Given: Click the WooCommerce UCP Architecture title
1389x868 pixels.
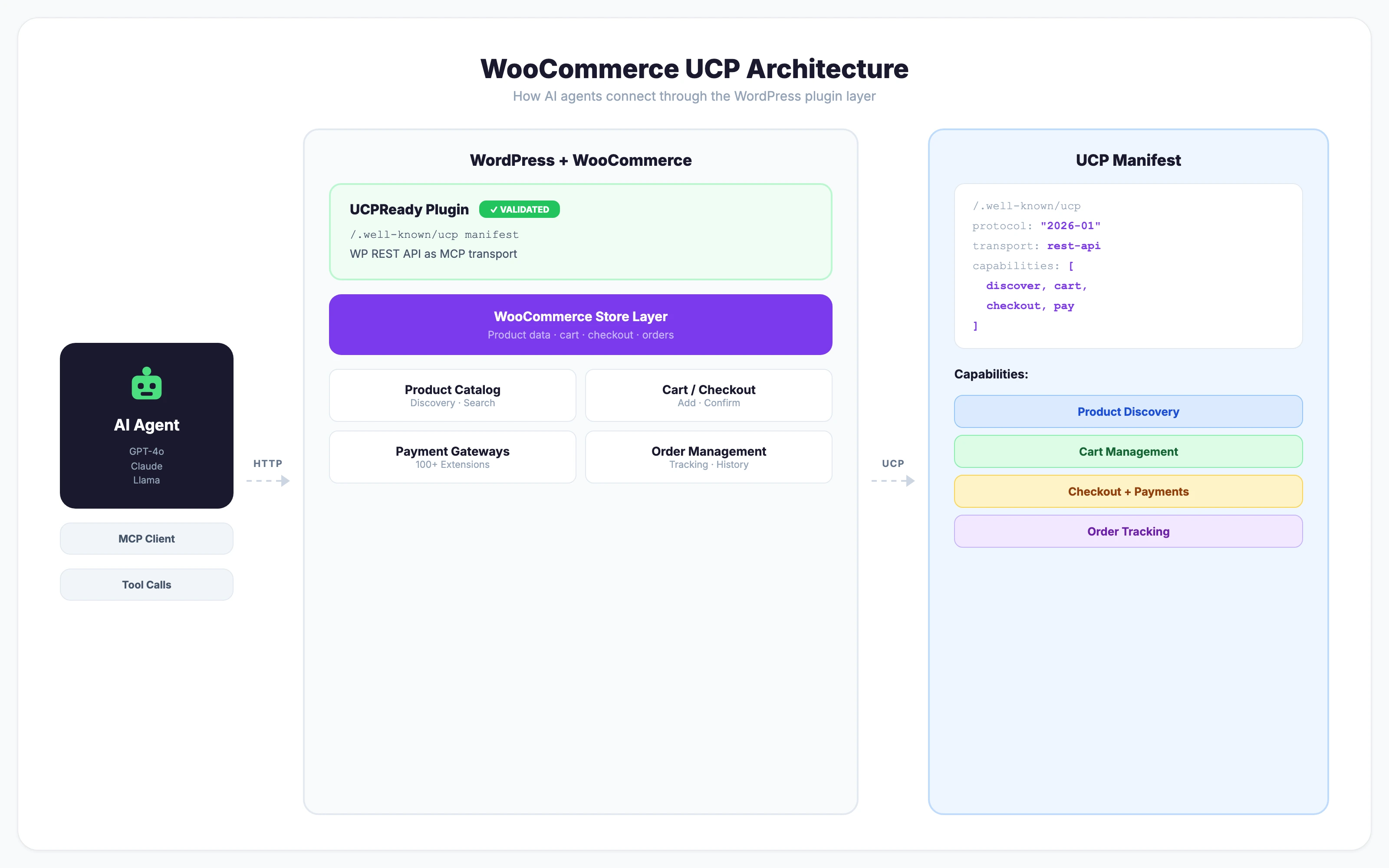Looking at the screenshot, I should 694,69.
